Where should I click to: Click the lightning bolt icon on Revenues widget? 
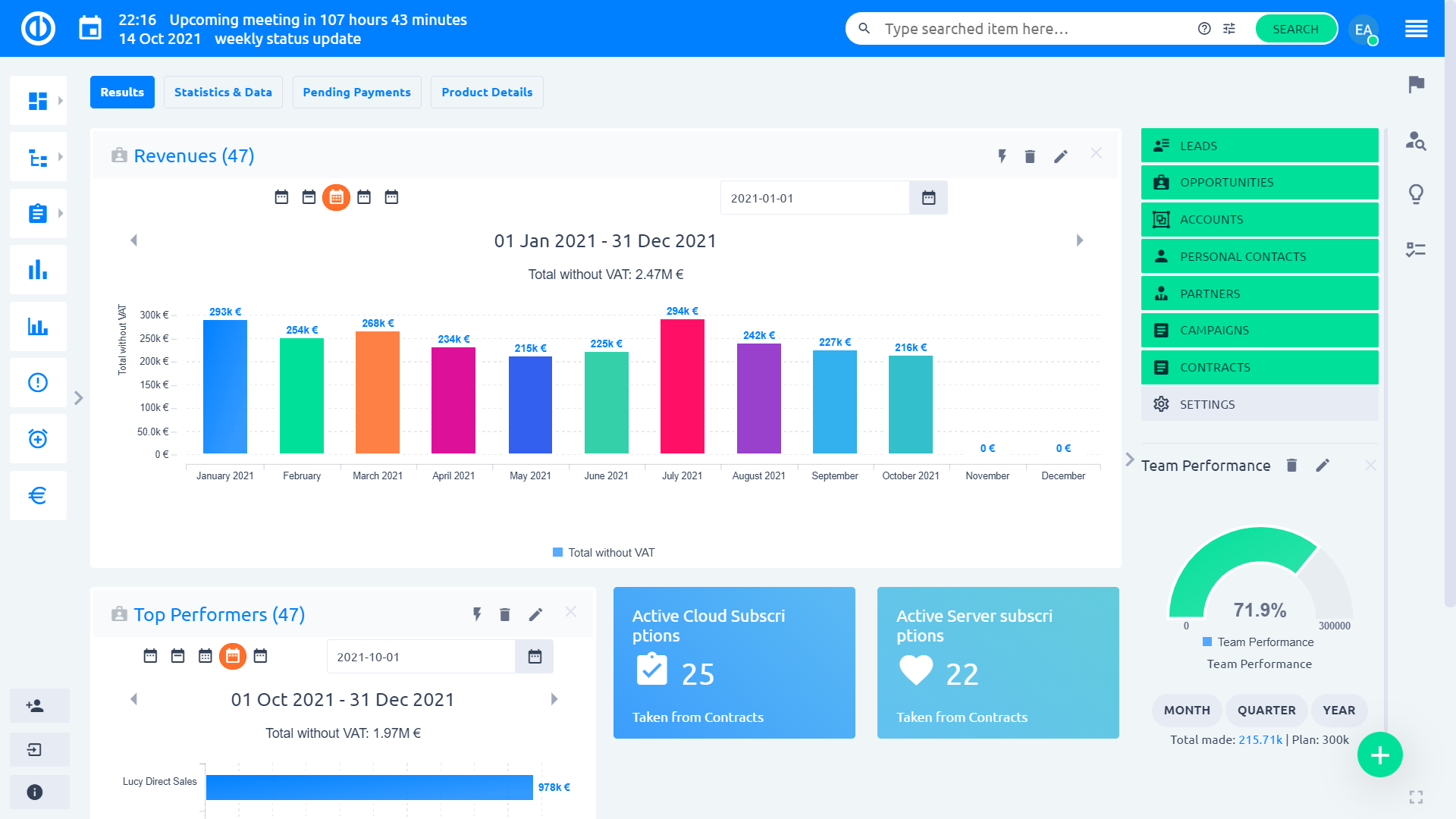[x=1002, y=156]
